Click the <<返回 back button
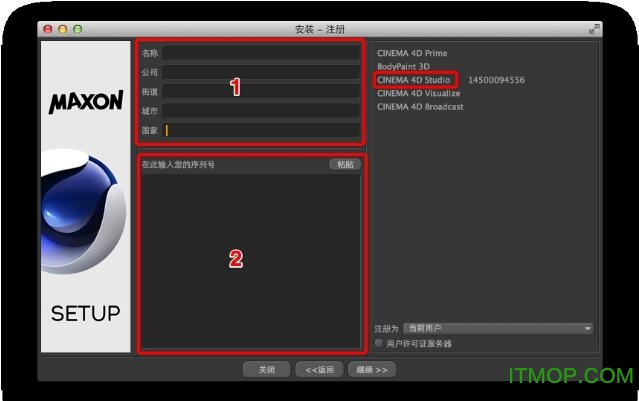Viewport: 639px width, 401px height. click(320, 370)
